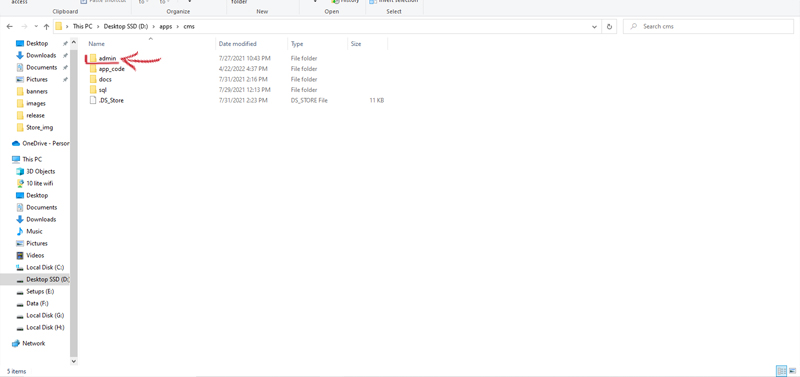Click the Forward navigation arrow
The width and height of the screenshot is (800, 377).
pyautogui.click(x=24, y=27)
